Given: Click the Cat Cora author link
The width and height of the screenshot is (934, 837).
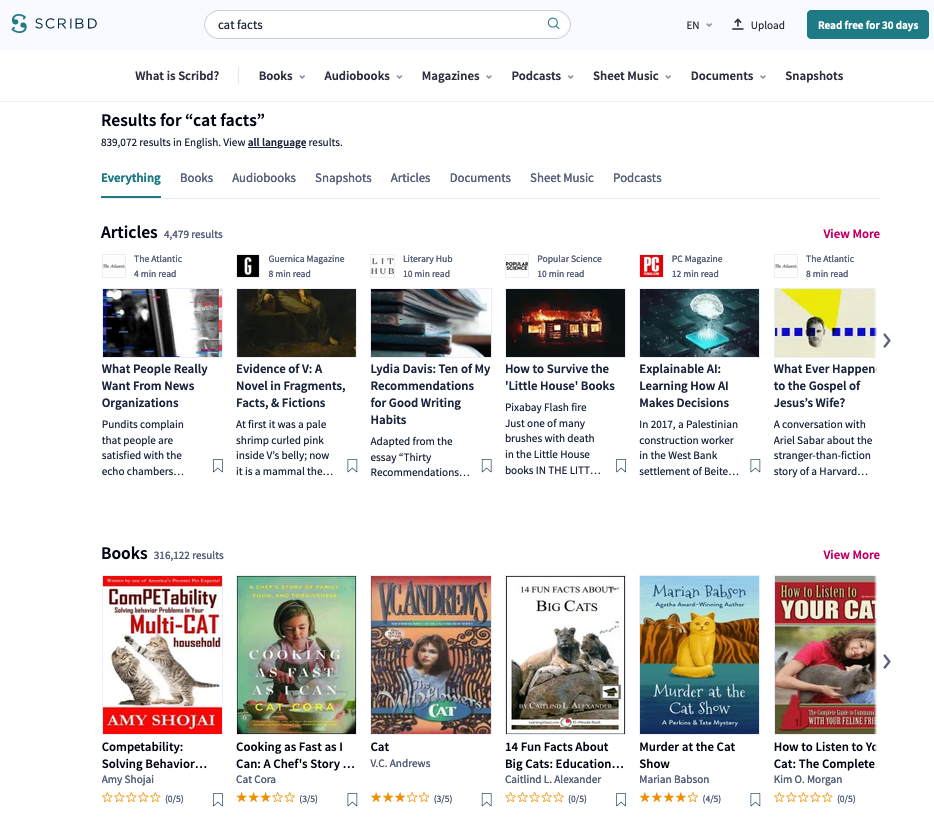Looking at the screenshot, I should pos(256,779).
